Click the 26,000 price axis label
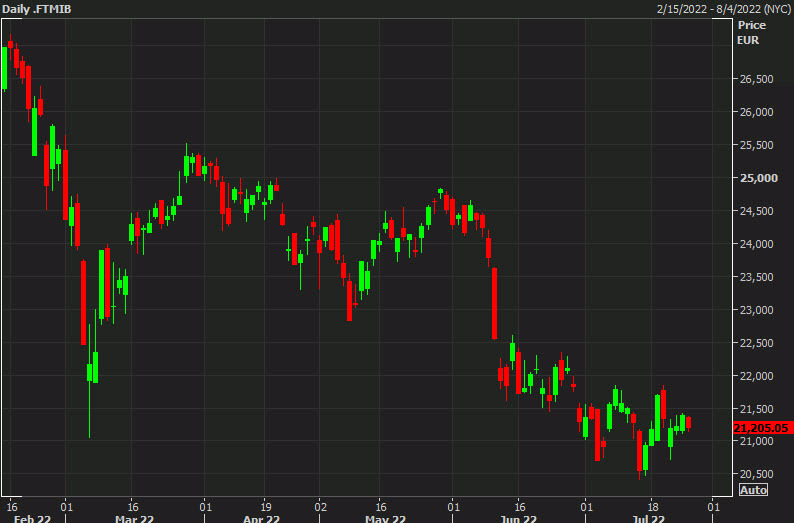Image resolution: width=794 pixels, height=523 pixels. (x=757, y=112)
